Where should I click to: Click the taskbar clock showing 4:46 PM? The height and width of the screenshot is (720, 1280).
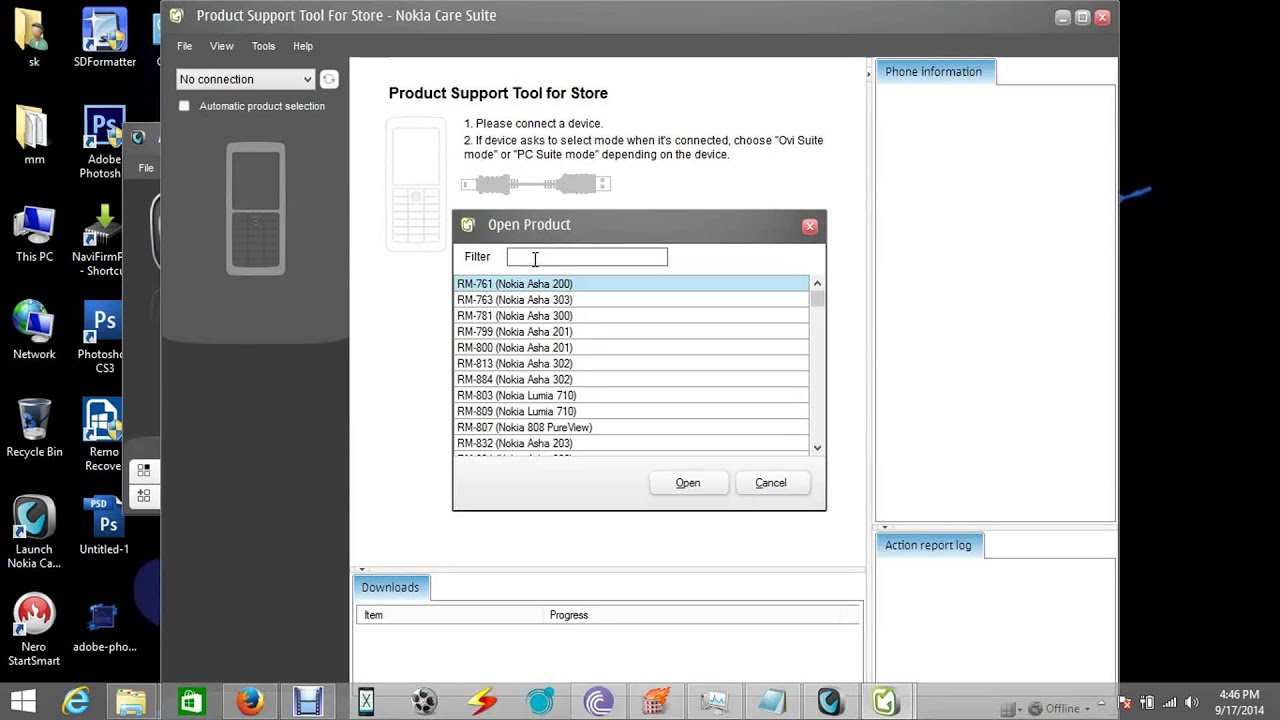[x=1238, y=702]
